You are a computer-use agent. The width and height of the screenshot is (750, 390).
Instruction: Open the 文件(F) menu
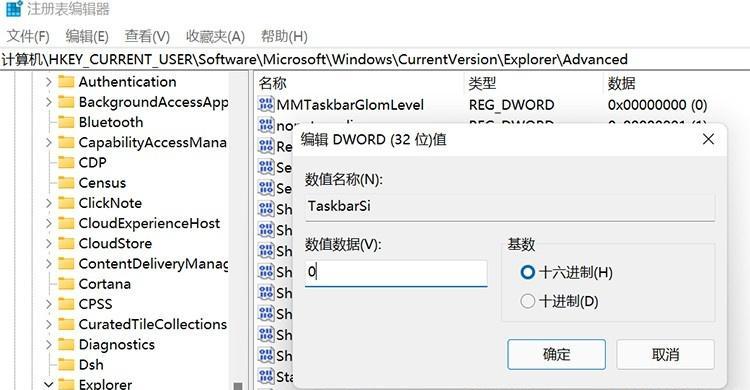point(28,36)
